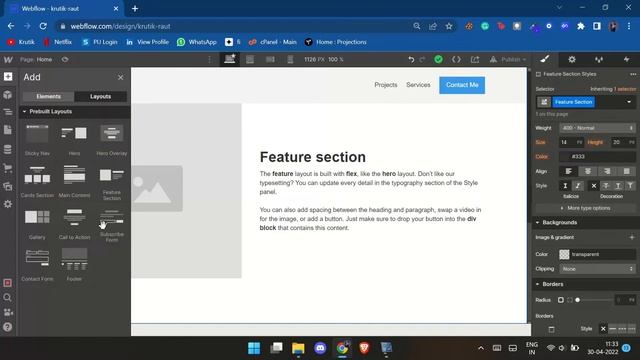Switch to the Elements tab

[49, 96]
